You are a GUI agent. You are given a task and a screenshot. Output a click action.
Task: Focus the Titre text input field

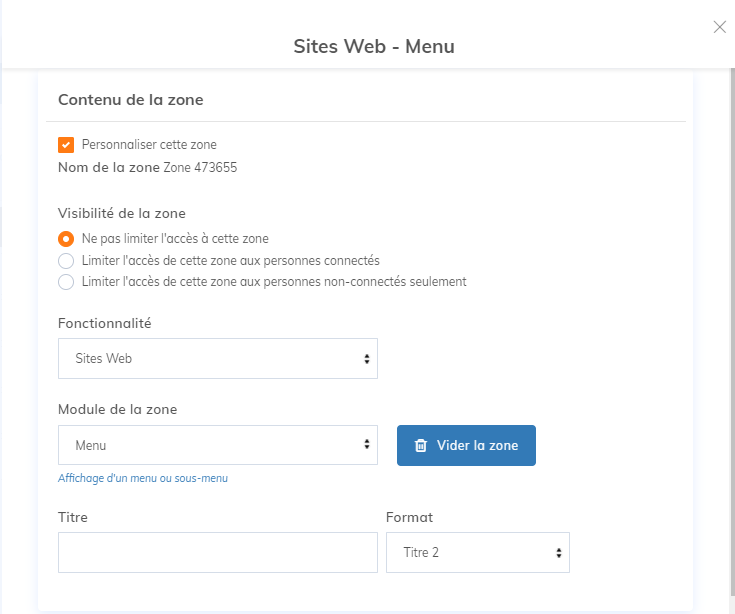tap(217, 553)
